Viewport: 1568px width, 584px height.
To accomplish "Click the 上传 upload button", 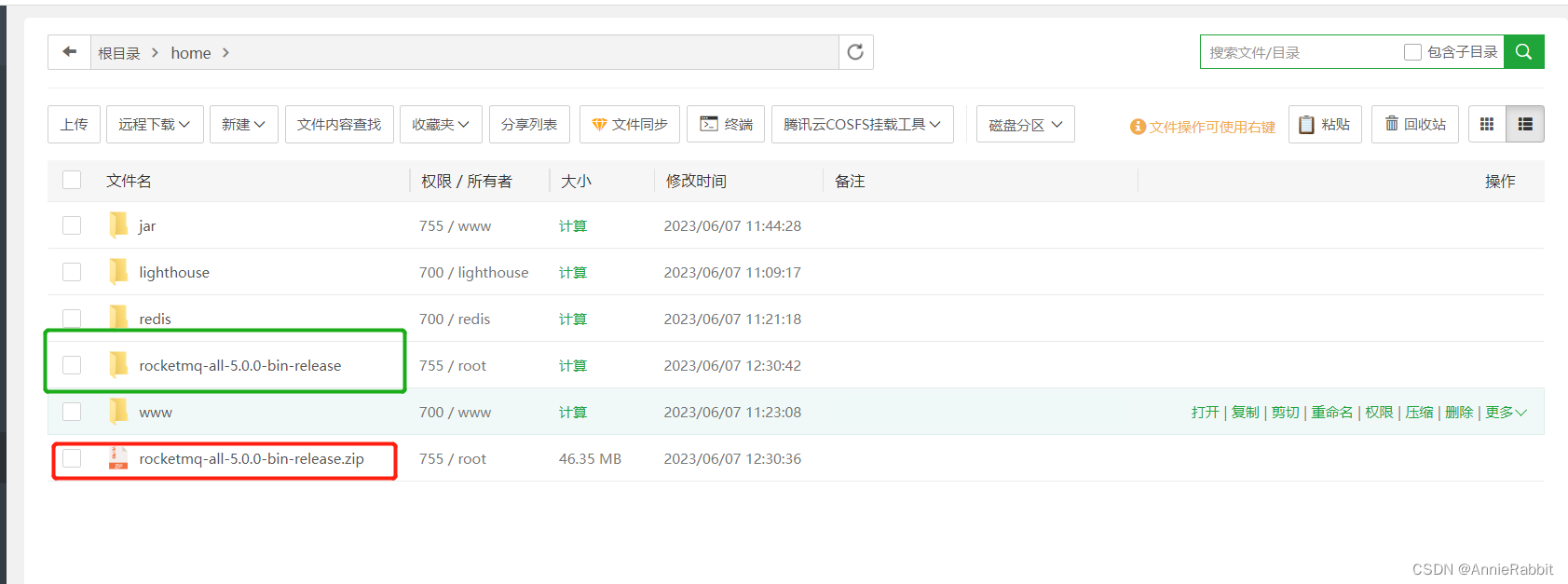I will [75, 124].
